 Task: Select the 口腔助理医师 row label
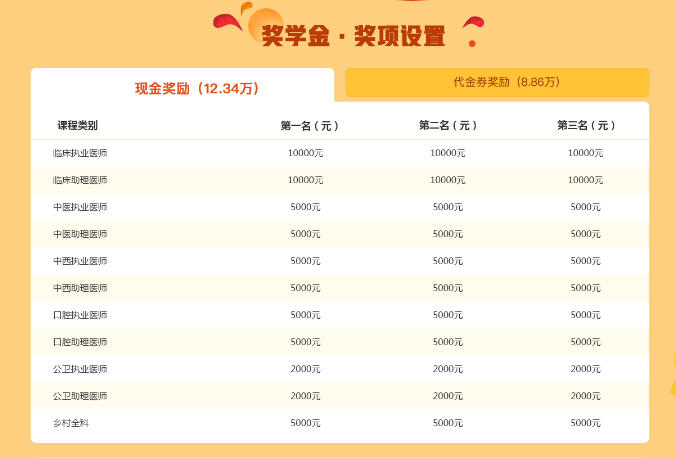point(80,342)
